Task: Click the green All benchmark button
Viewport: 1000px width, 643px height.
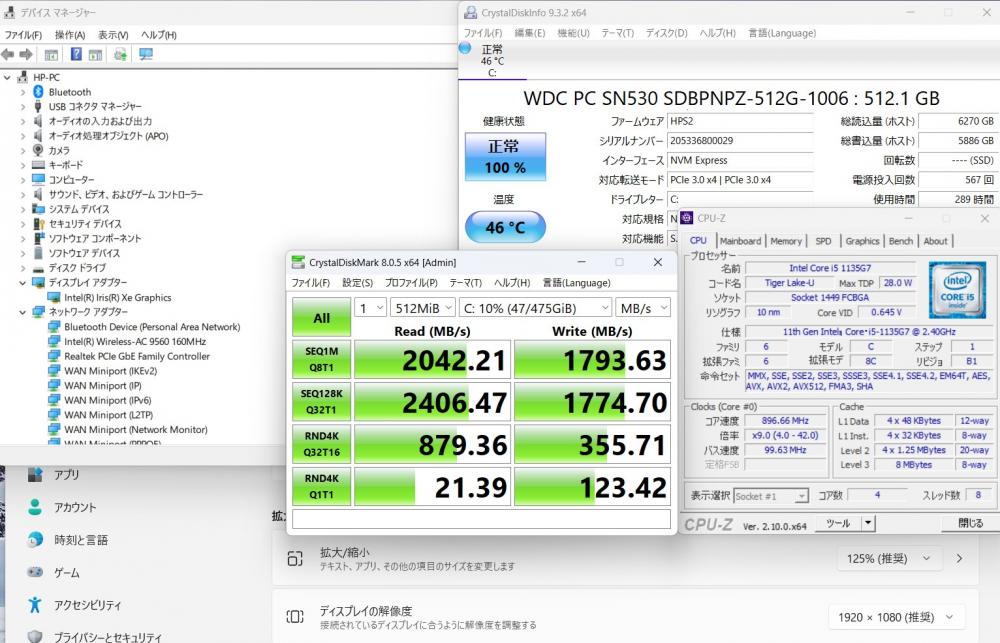Action: (x=321, y=317)
